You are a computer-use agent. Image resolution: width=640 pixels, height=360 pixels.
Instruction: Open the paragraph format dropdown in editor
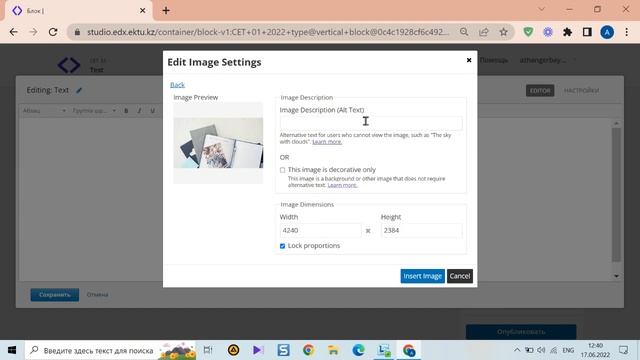point(44,111)
